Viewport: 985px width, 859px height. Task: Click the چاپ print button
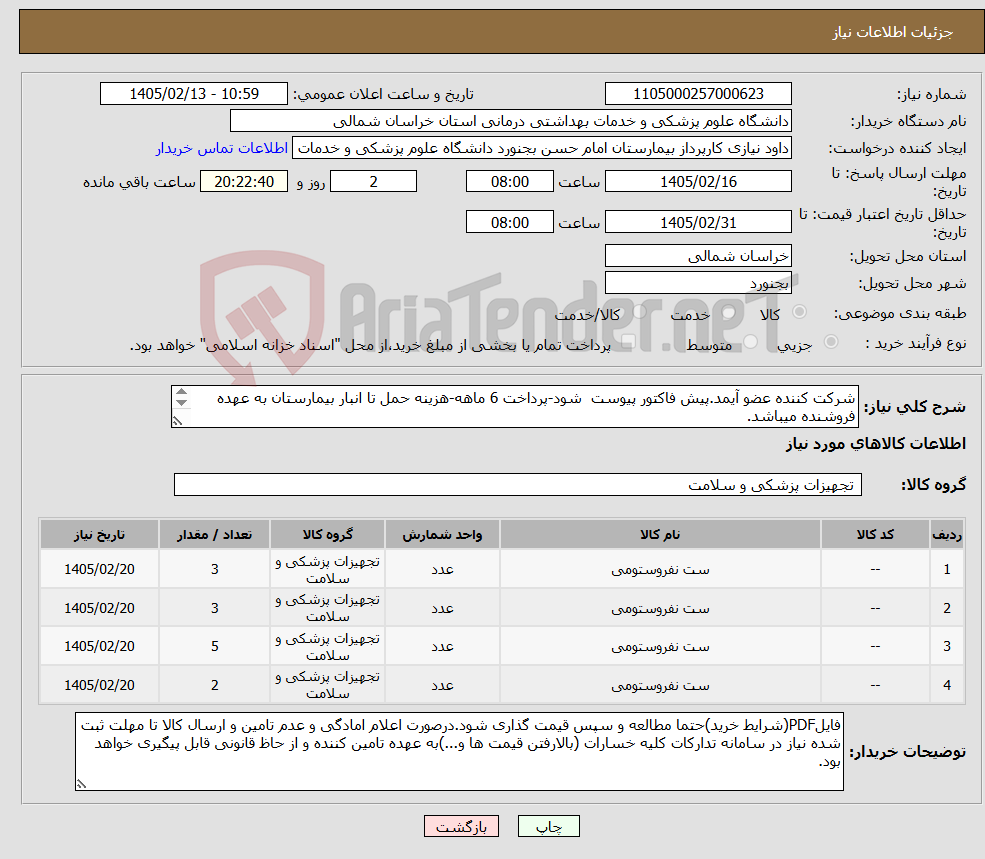click(548, 826)
